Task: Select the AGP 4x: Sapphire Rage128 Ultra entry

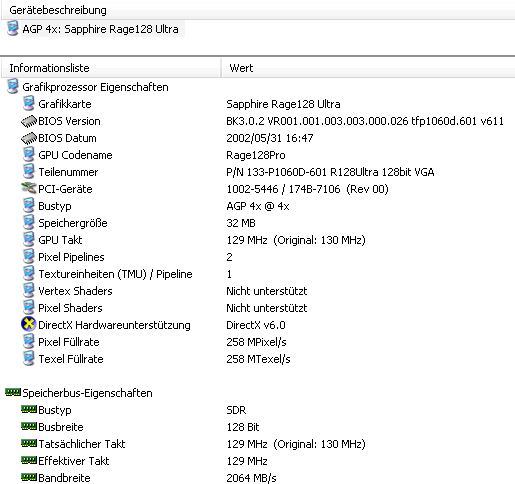Action: click(x=94, y=29)
